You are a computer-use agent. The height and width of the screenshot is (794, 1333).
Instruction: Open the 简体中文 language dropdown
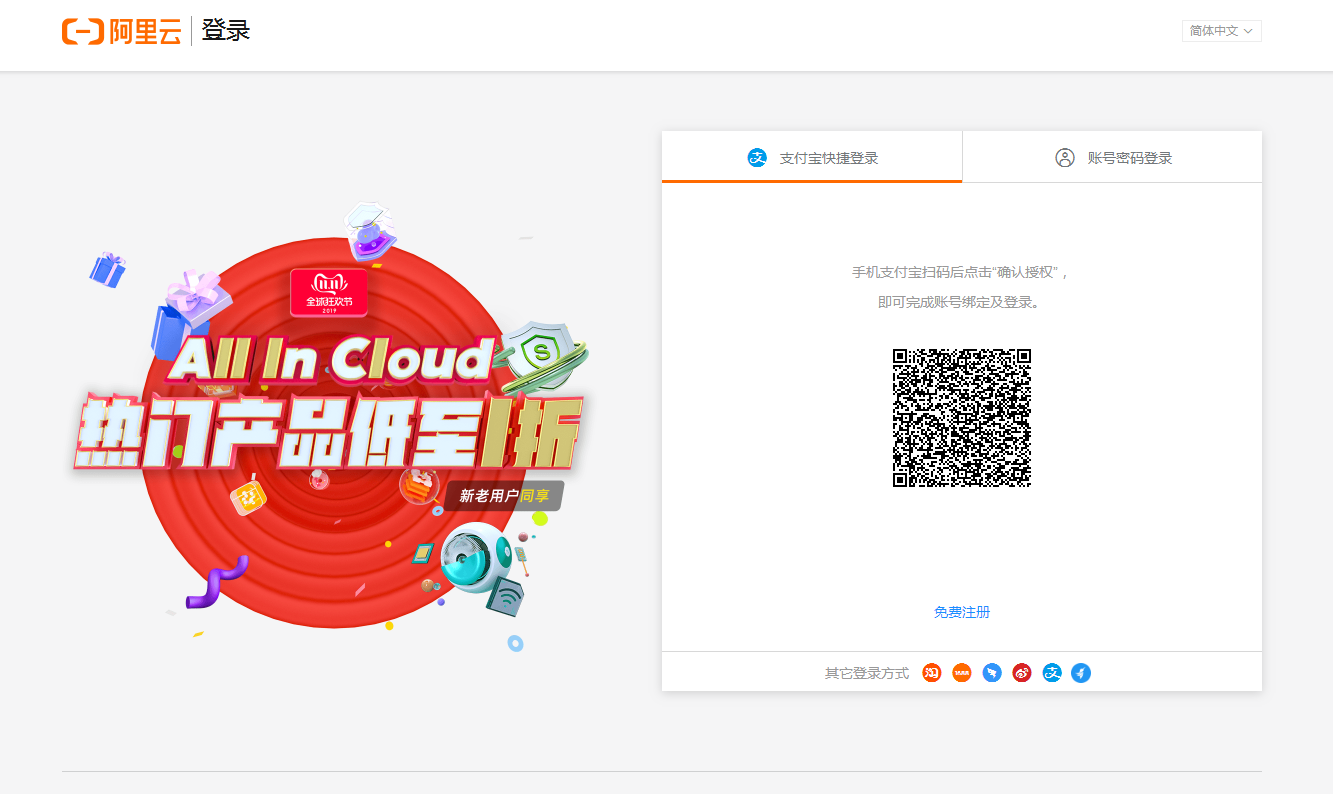(x=1221, y=31)
